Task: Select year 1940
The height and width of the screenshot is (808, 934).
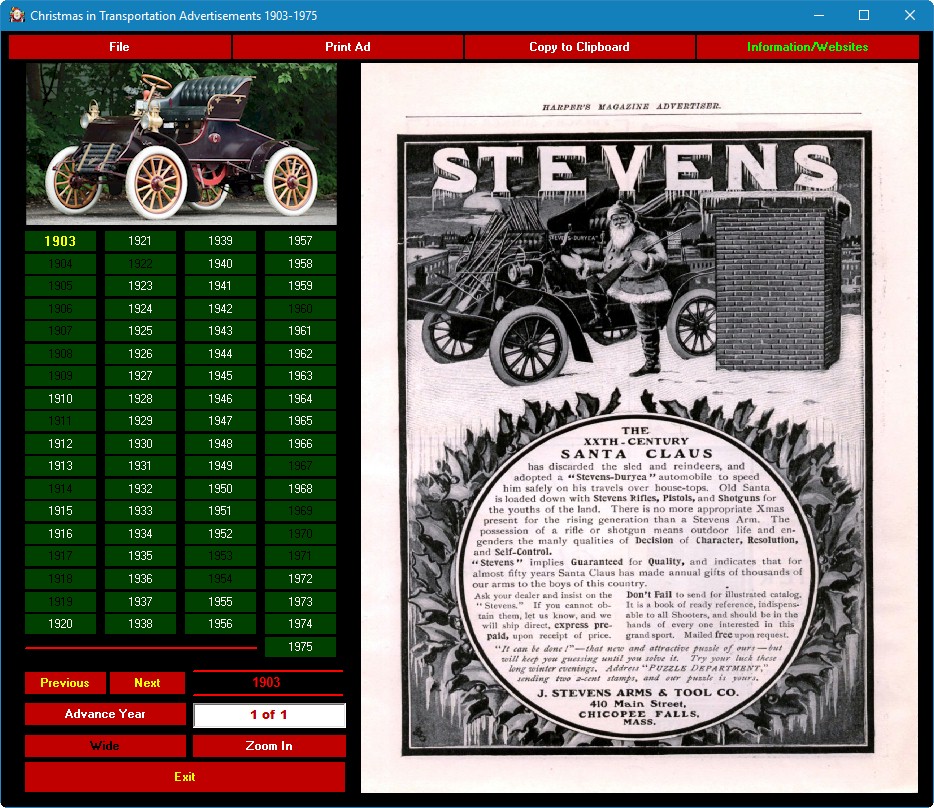Action: pos(220,264)
